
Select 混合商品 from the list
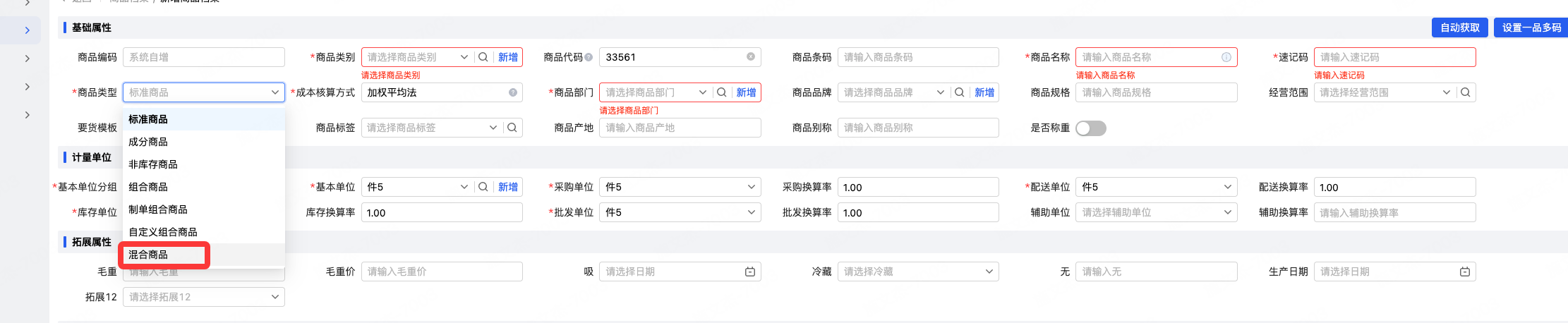[x=148, y=255]
